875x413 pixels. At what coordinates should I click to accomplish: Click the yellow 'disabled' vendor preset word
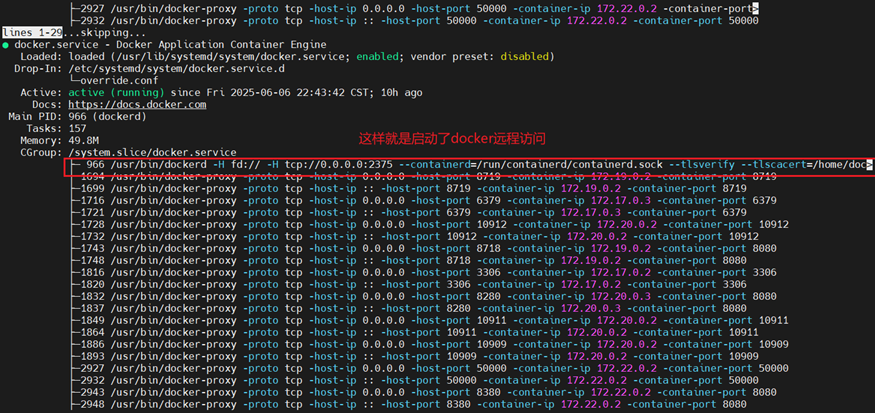525,56
